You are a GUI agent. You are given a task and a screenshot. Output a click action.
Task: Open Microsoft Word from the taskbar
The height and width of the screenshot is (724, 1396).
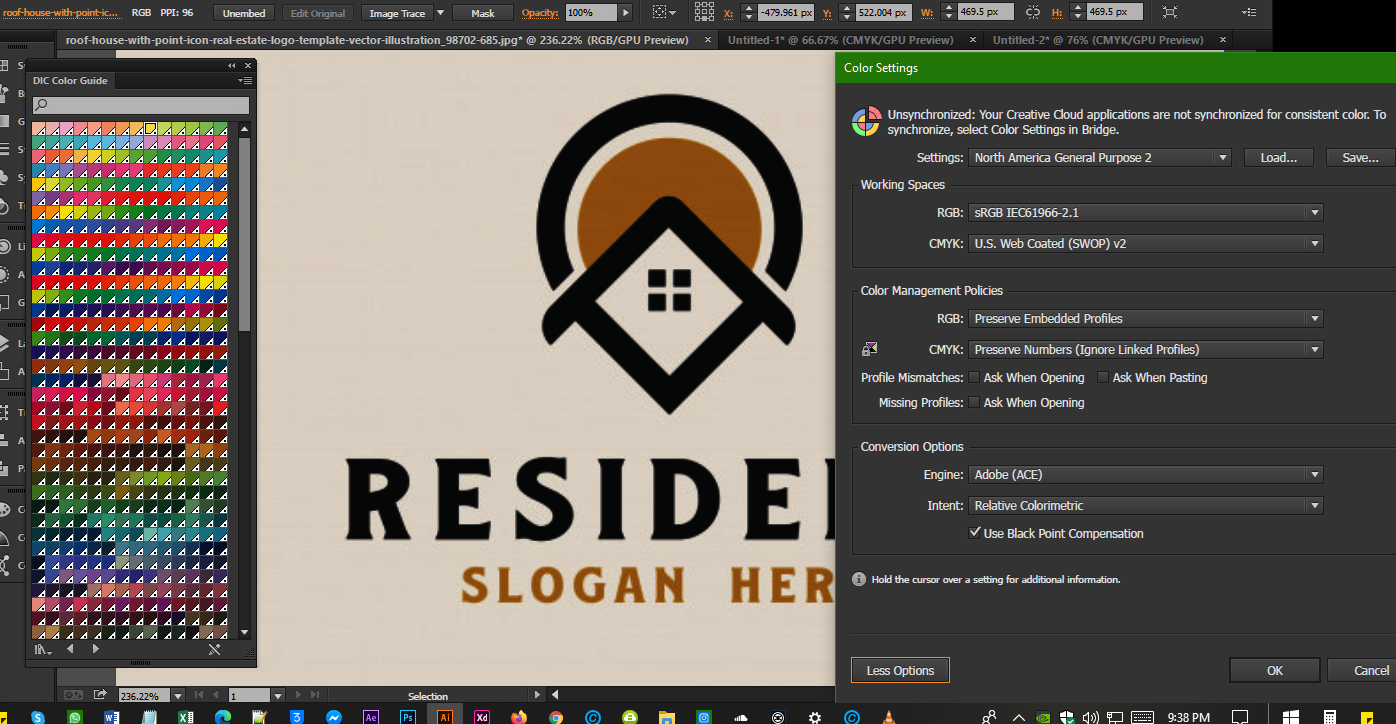click(x=111, y=716)
